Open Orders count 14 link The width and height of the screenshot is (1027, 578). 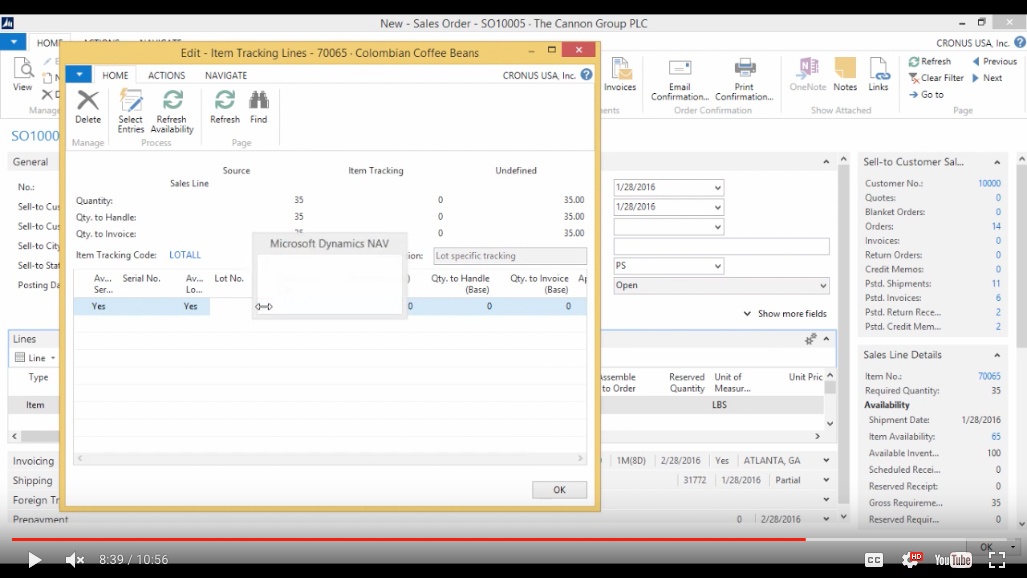point(996,226)
